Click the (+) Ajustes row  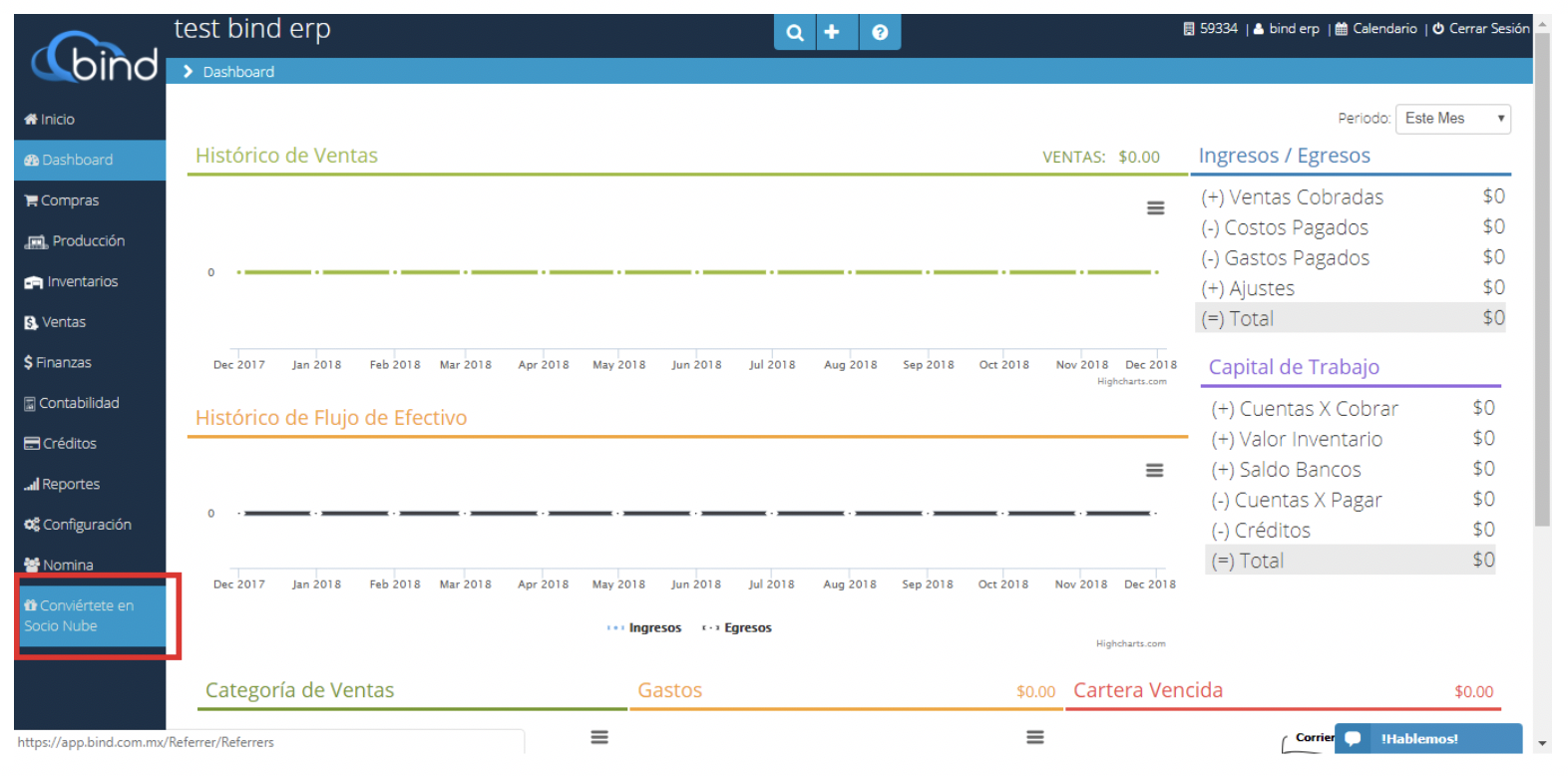[x=1352, y=288]
